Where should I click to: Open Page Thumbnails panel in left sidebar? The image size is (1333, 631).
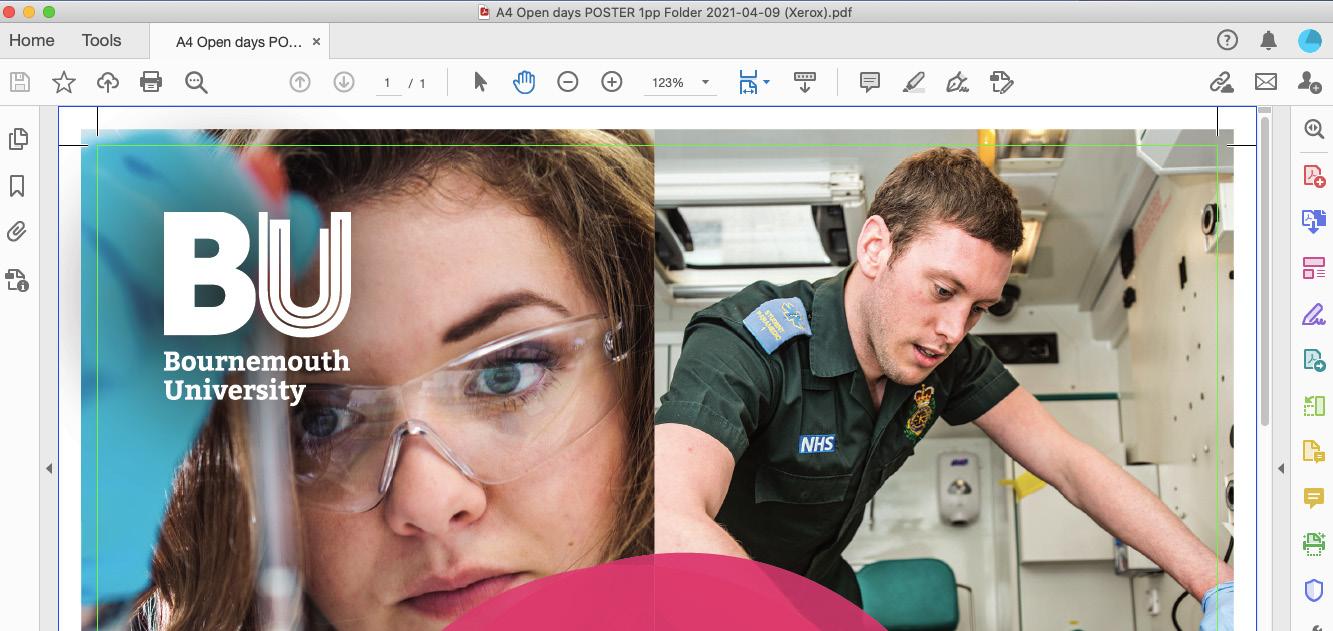(18, 140)
